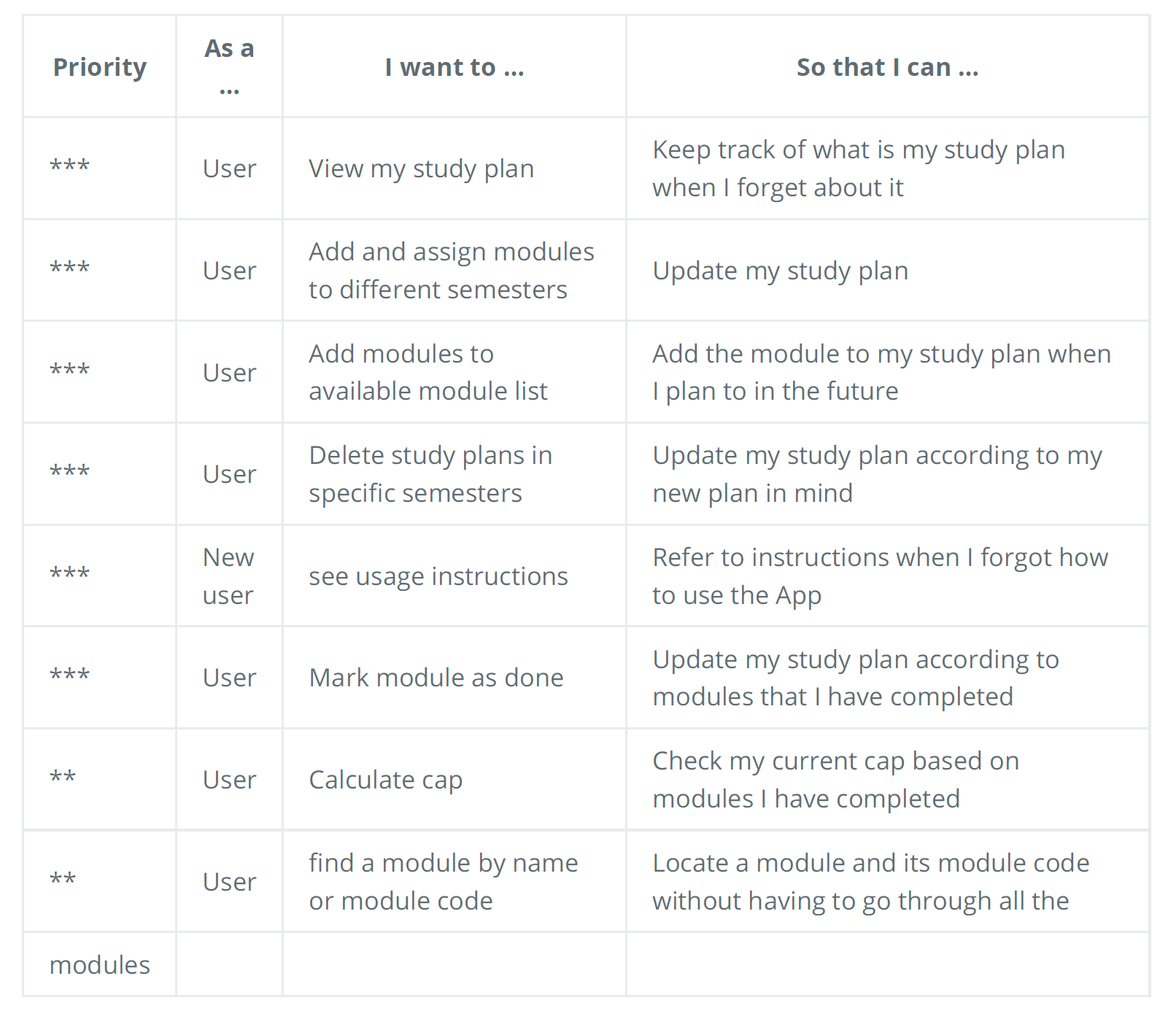
Task: Select the 'see usage instructions' cell
Action: pos(438,576)
